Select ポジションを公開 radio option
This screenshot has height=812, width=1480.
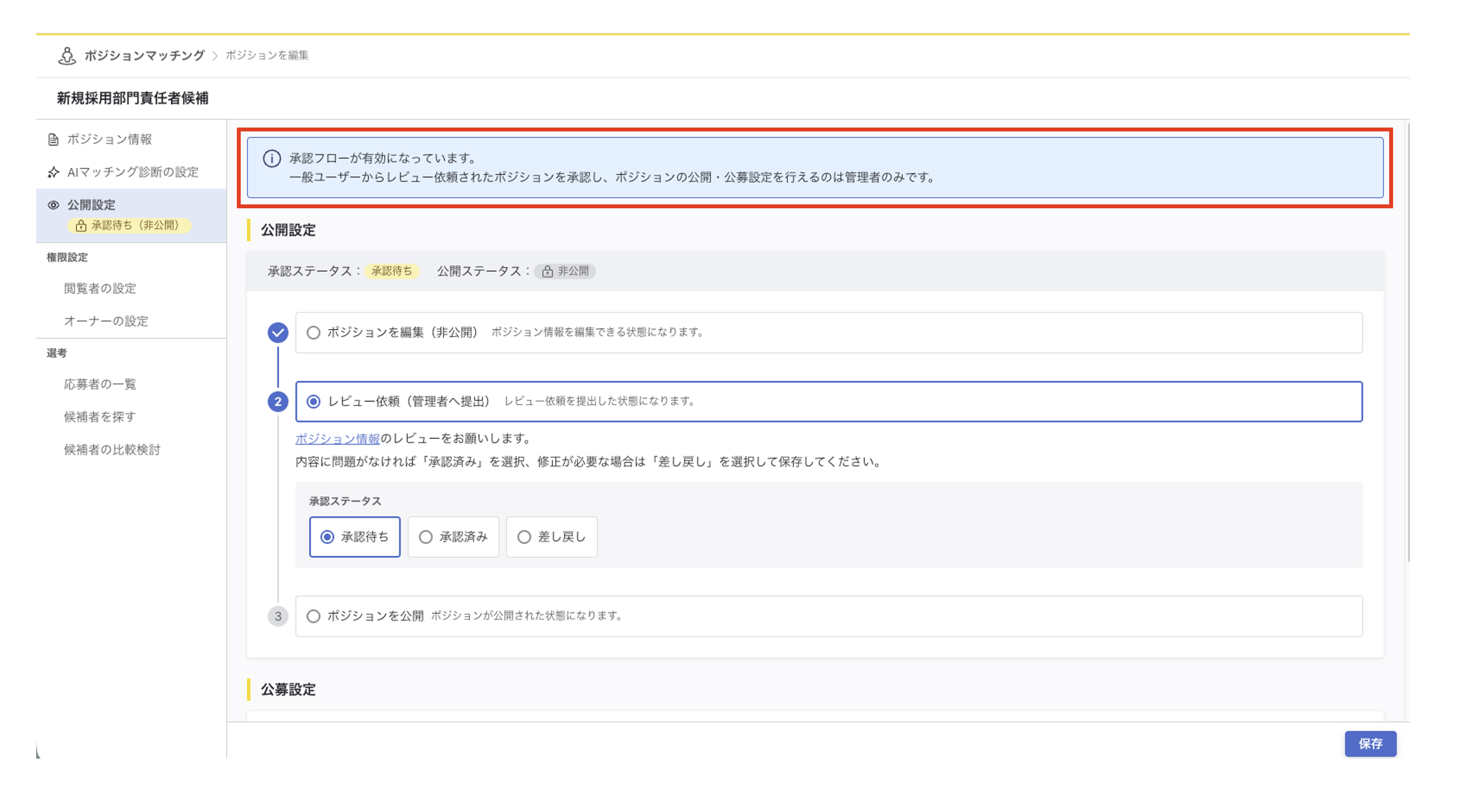click(x=313, y=616)
